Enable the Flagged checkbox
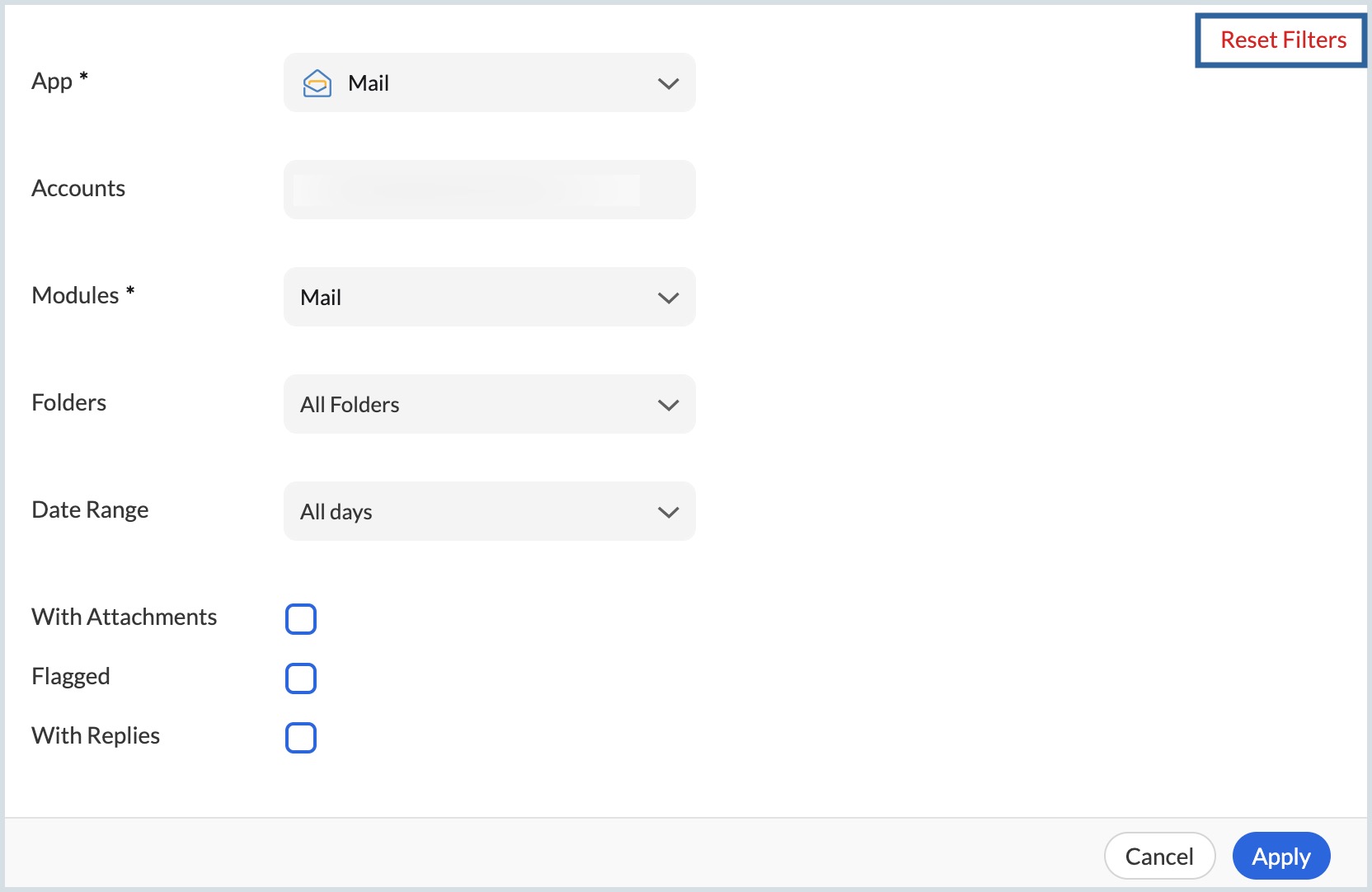The height and width of the screenshot is (892, 1372). click(301, 678)
